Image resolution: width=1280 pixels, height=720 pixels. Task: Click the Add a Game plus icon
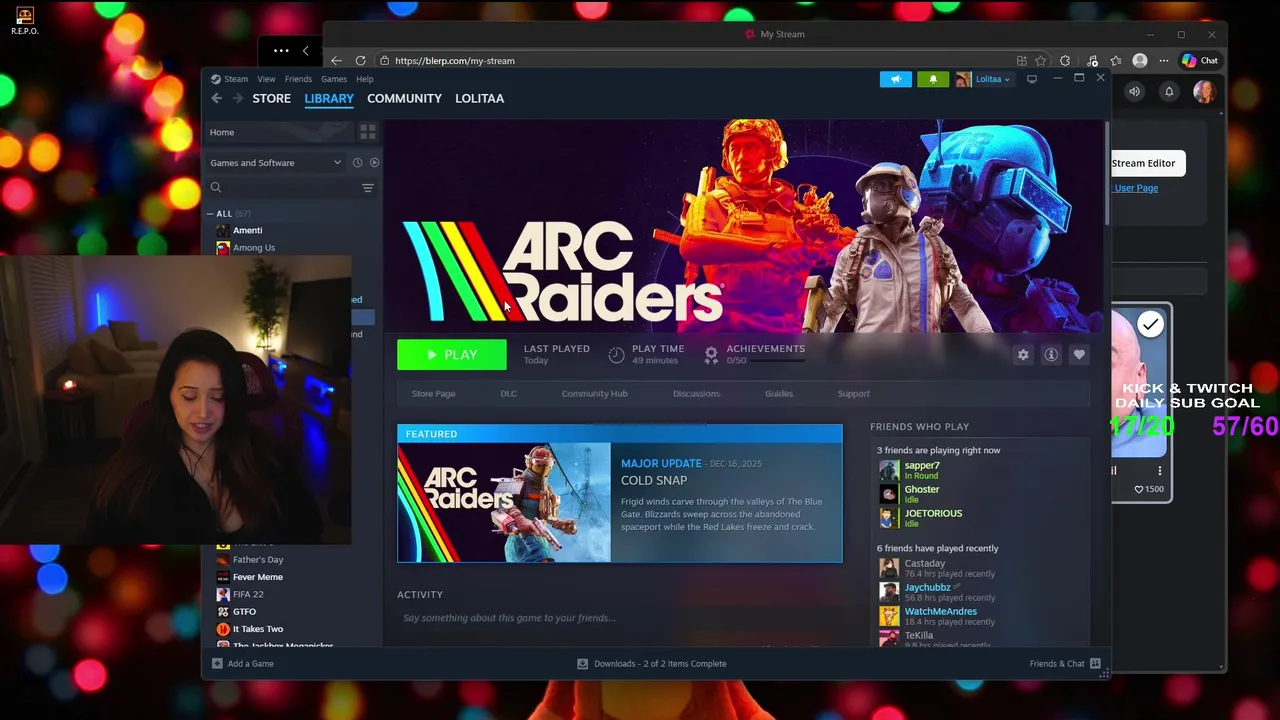[217, 664]
